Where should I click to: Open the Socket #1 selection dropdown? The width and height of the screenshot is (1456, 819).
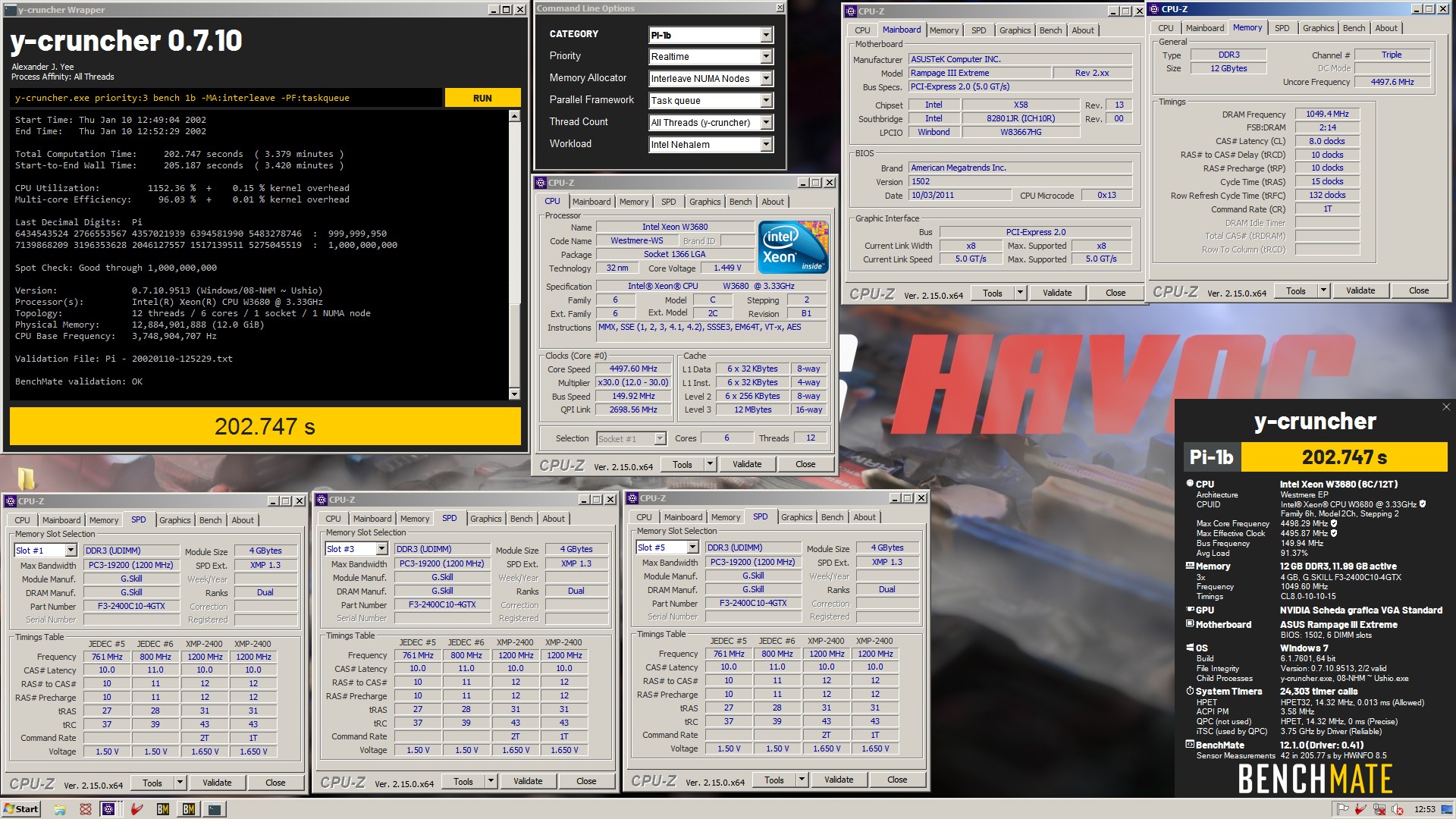631,438
